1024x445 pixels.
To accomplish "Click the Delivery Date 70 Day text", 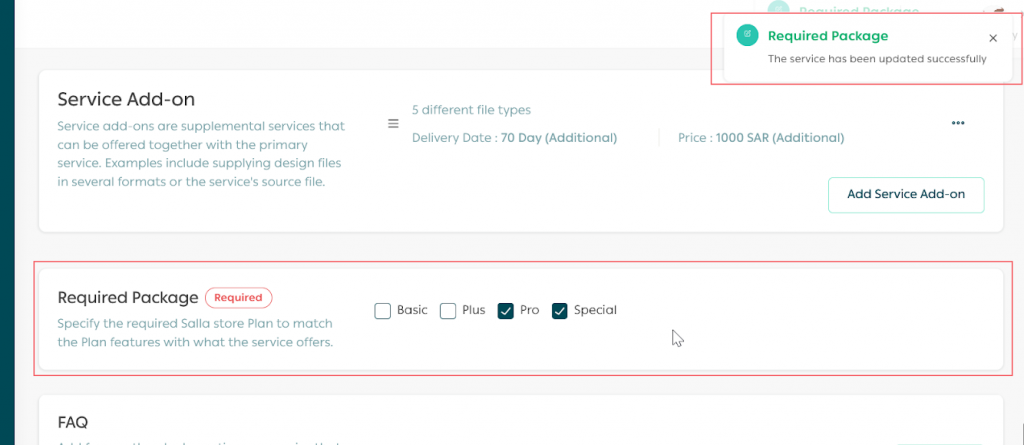I will tap(514, 138).
